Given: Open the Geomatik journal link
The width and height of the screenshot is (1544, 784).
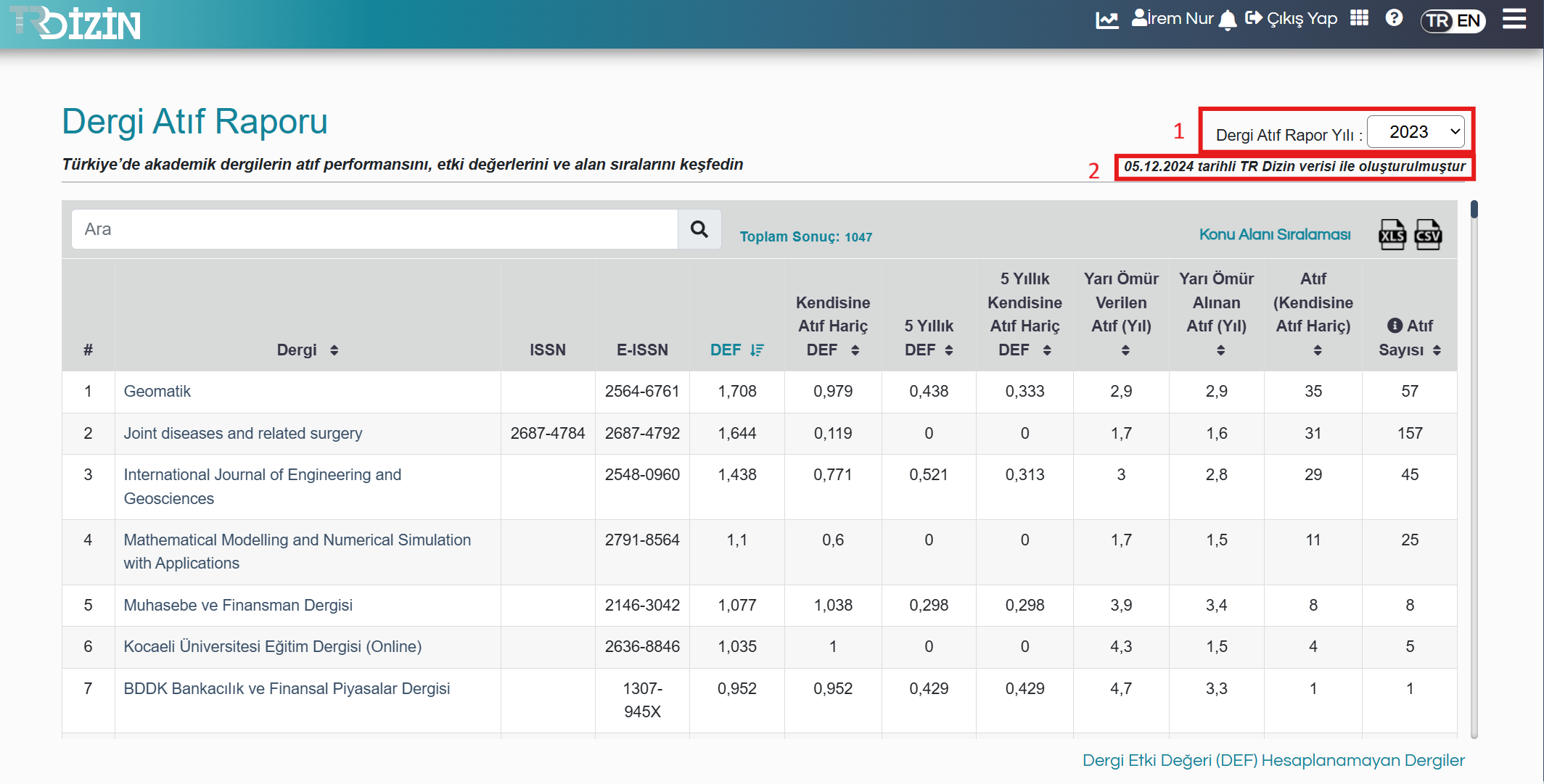Looking at the screenshot, I should [157, 392].
